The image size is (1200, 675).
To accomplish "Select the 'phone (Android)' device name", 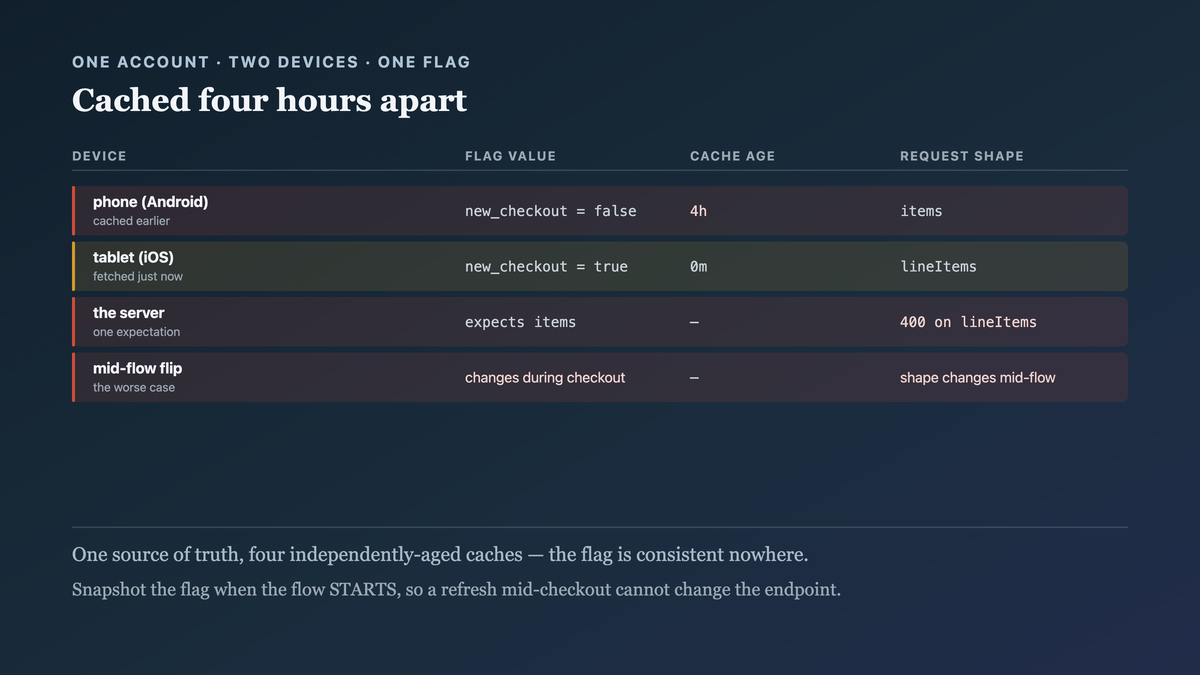I will pyautogui.click(x=151, y=202).
